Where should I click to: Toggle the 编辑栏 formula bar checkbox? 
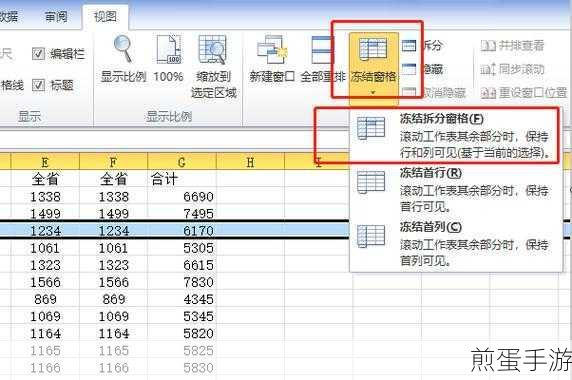tap(38, 54)
